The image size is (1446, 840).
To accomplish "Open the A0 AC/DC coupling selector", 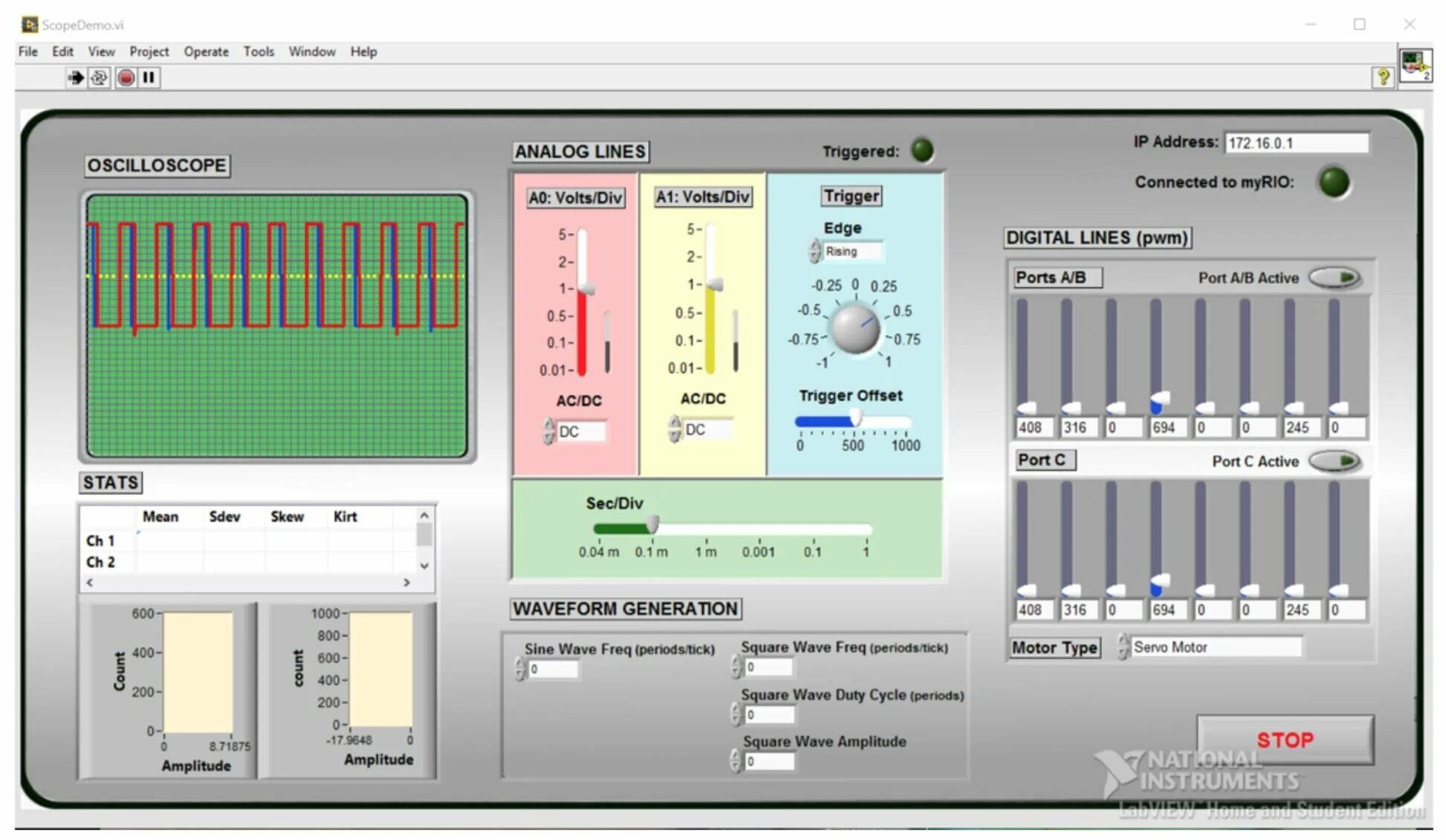I will click(x=581, y=432).
